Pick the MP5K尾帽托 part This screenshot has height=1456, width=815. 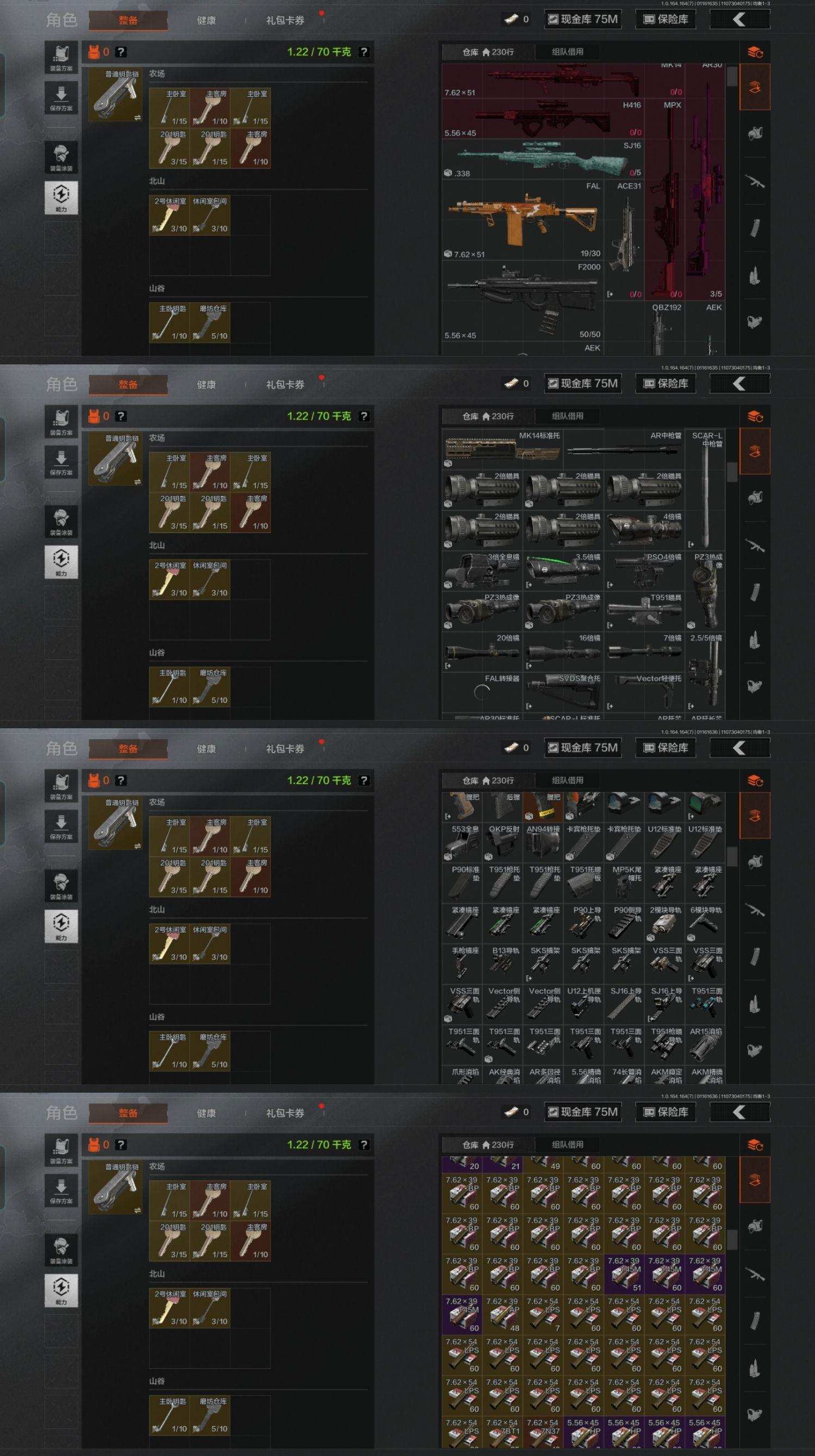(624, 883)
